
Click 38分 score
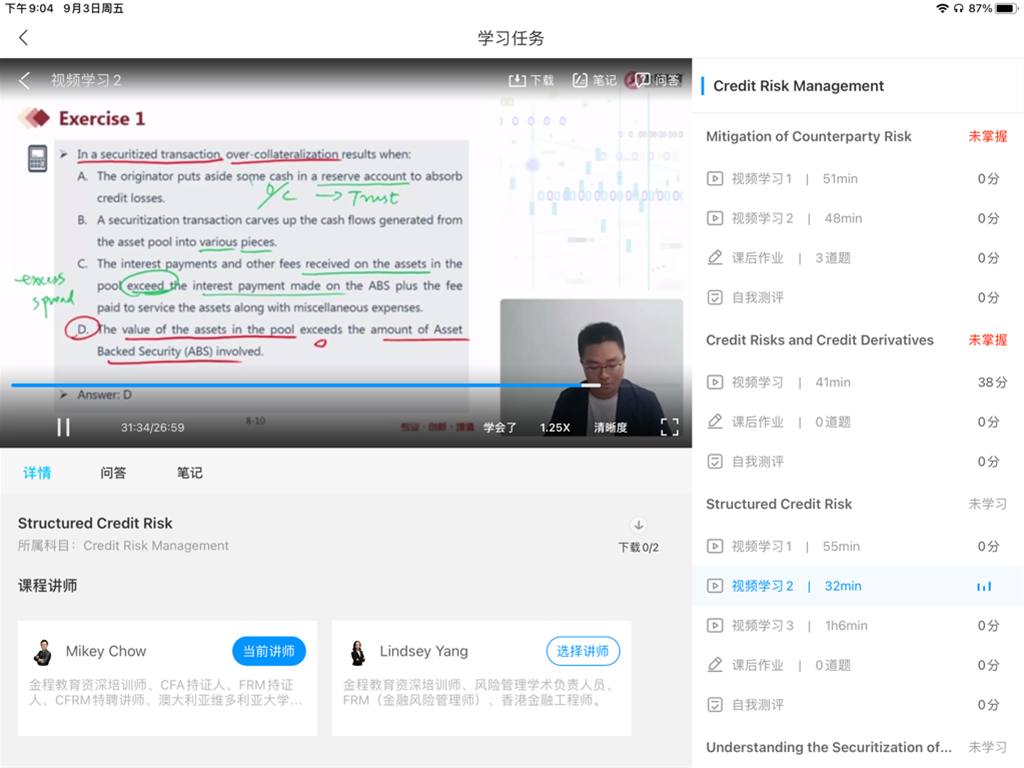click(992, 383)
